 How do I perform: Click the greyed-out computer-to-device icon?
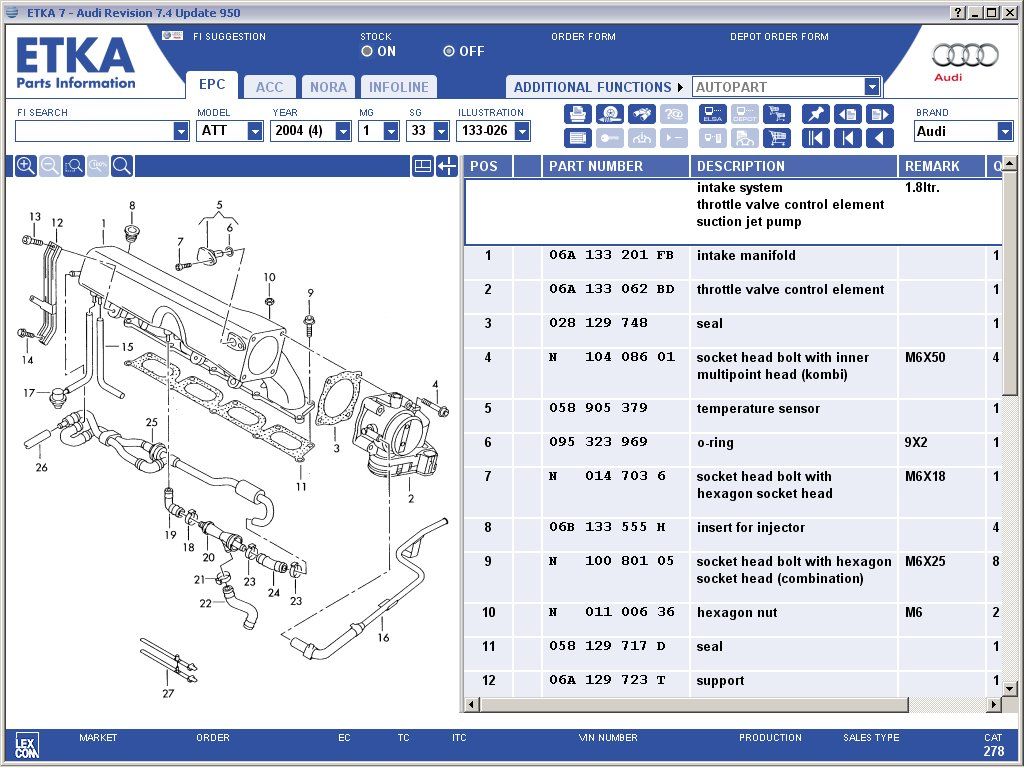coord(712,138)
